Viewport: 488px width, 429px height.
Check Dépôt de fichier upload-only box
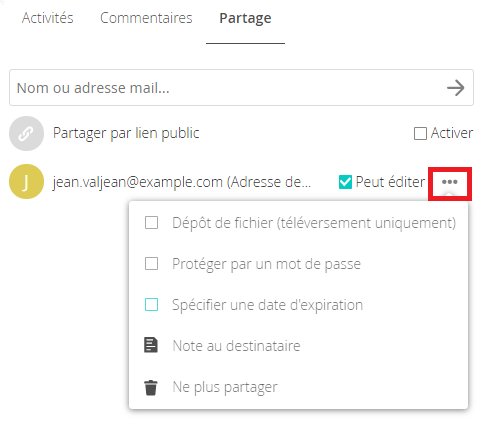(x=151, y=223)
